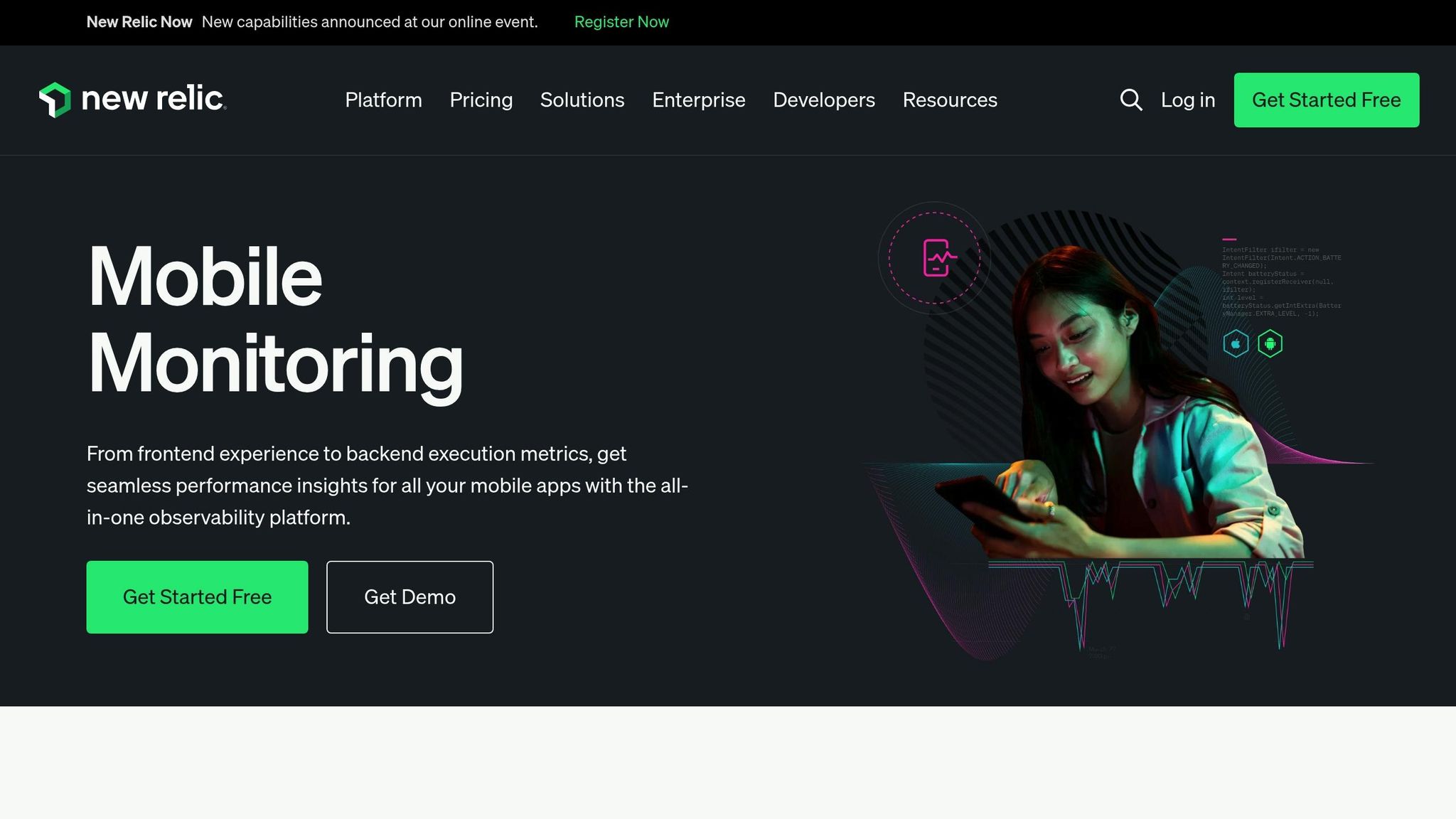Click the Get Demo button

409,596
